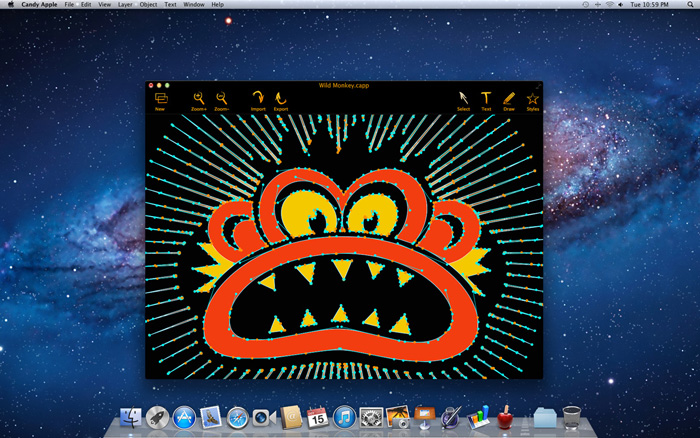
Task: Export the drawing using Export icon
Action: pyautogui.click(x=280, y=101)
